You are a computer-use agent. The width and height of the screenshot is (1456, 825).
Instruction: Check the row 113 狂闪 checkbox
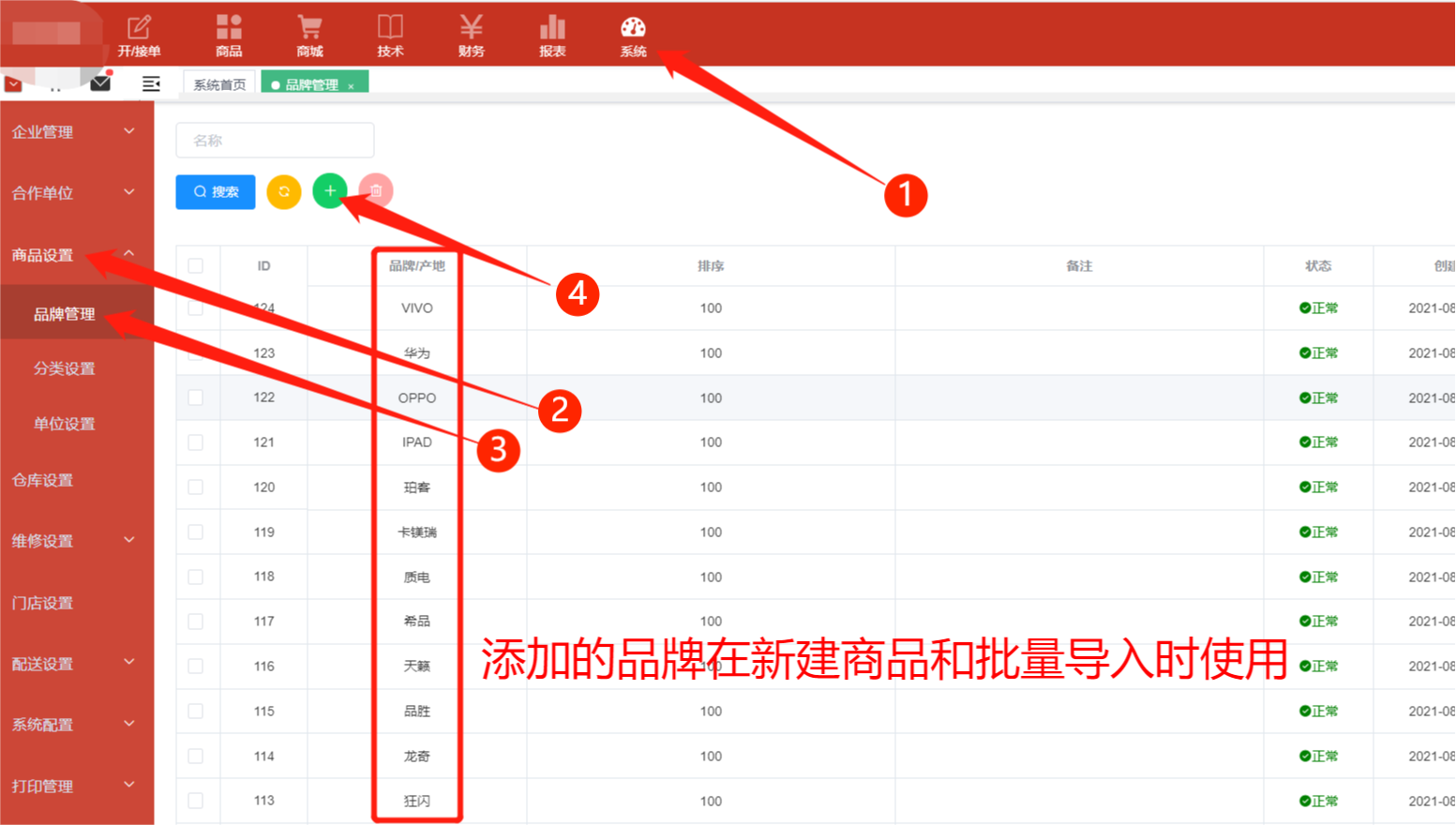(196, 801)
